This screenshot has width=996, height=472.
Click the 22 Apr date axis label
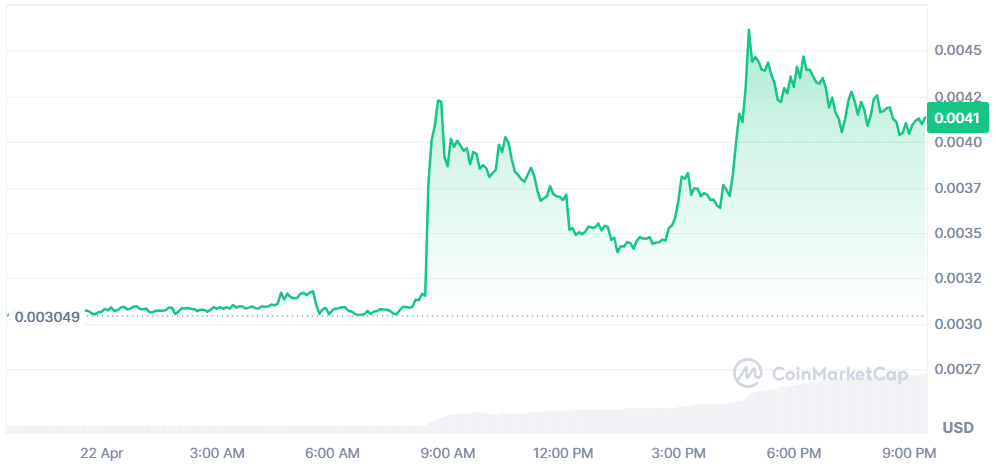coord(100,453)
